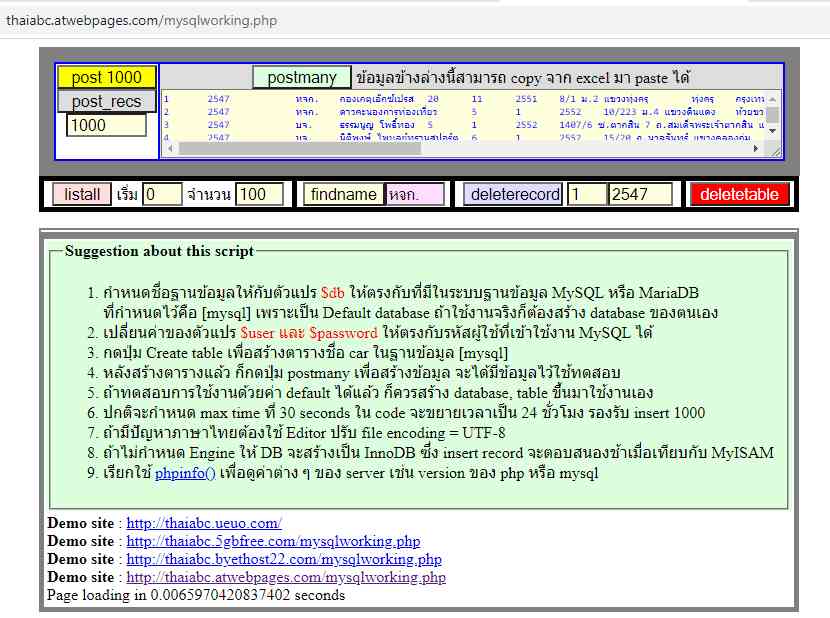Click the deleterecord button
830x618 pixels.
pos(514,194)
